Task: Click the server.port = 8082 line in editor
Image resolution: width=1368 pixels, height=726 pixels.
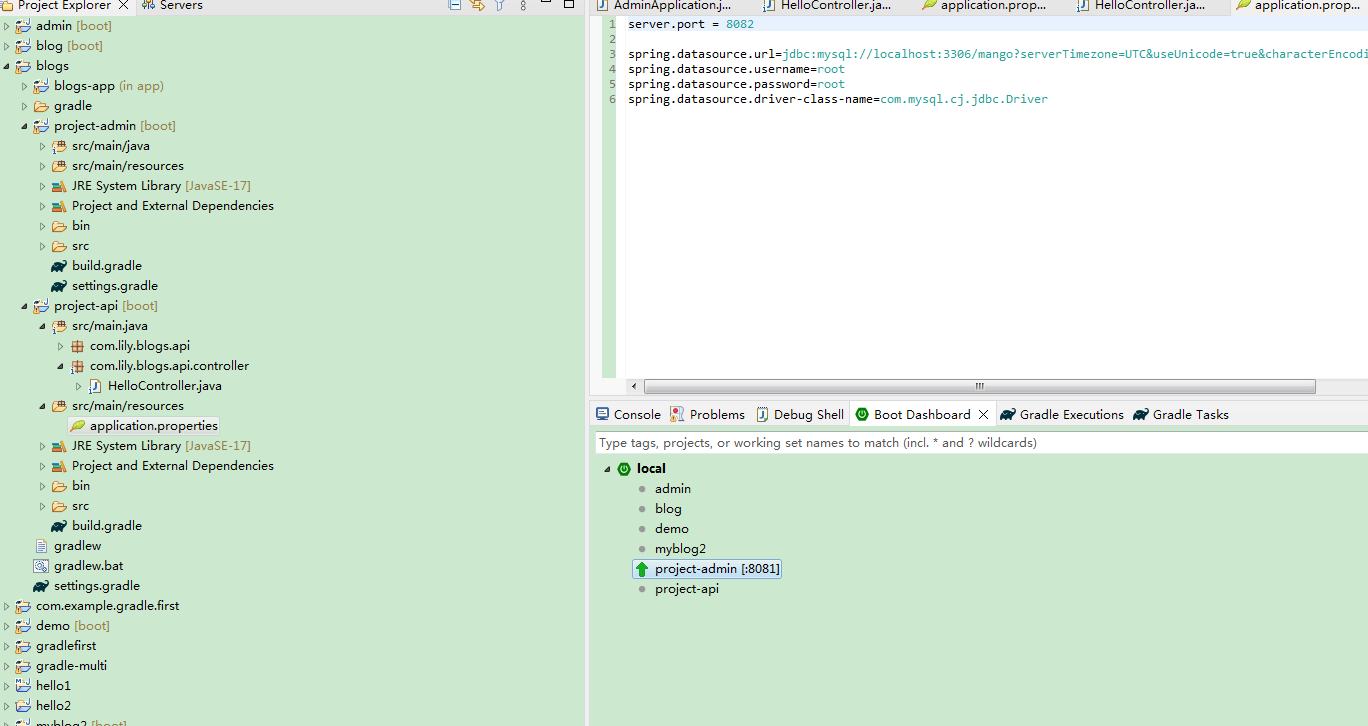Action: 691,24
